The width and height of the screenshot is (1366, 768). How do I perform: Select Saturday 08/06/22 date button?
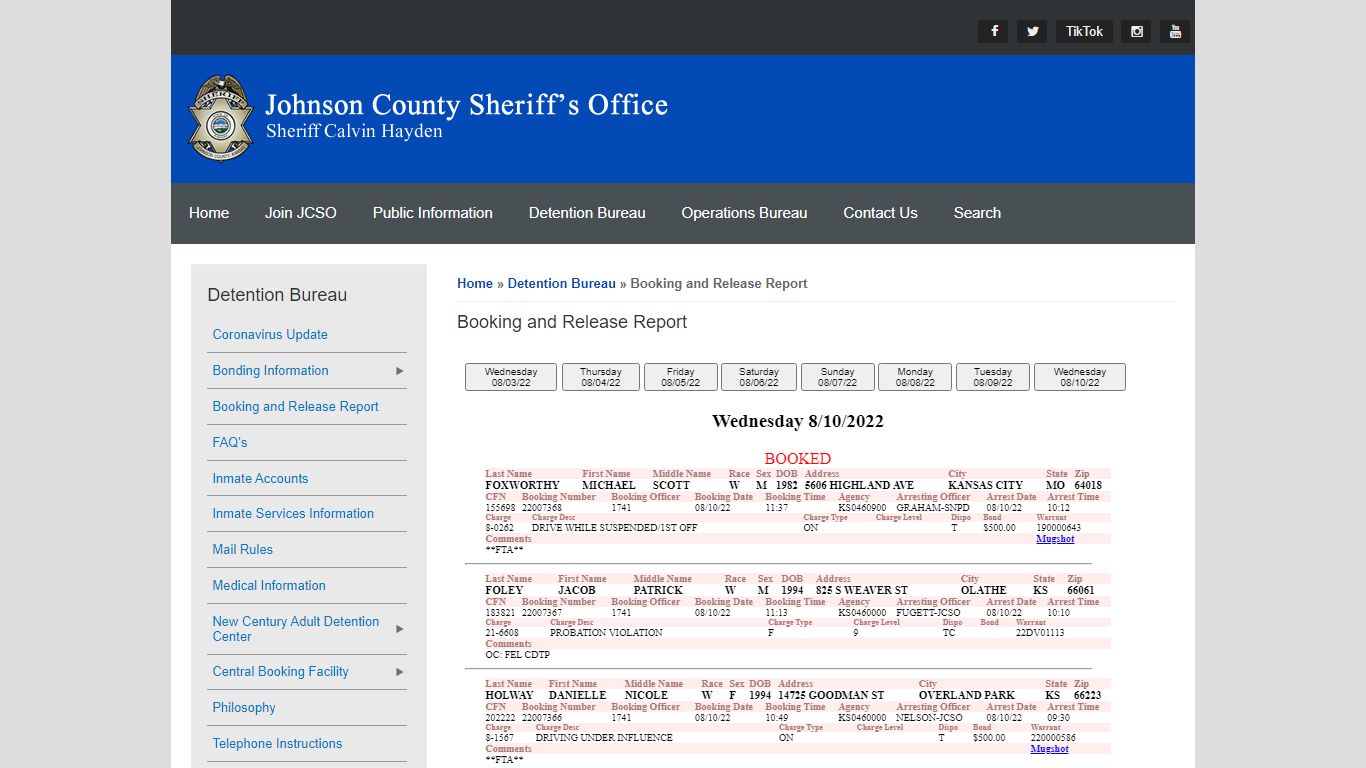click(759, 377)
